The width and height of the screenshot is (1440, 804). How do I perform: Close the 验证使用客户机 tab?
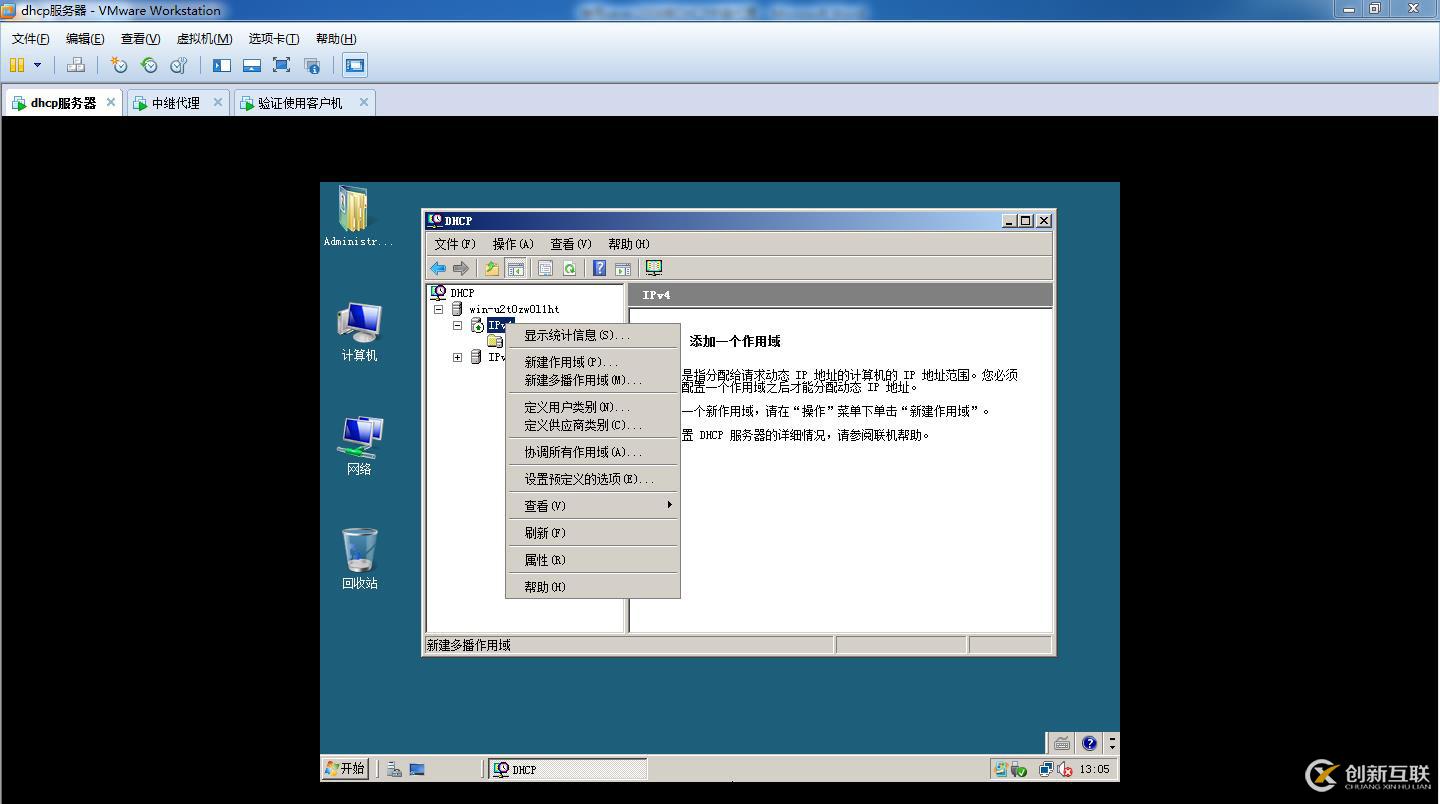[363, 102]
